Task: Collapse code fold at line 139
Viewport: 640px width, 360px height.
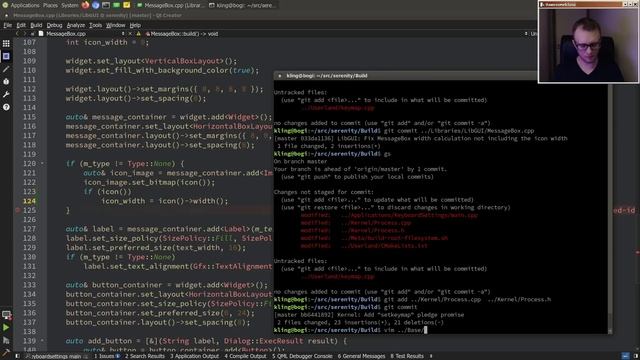Action: (42, 341)
